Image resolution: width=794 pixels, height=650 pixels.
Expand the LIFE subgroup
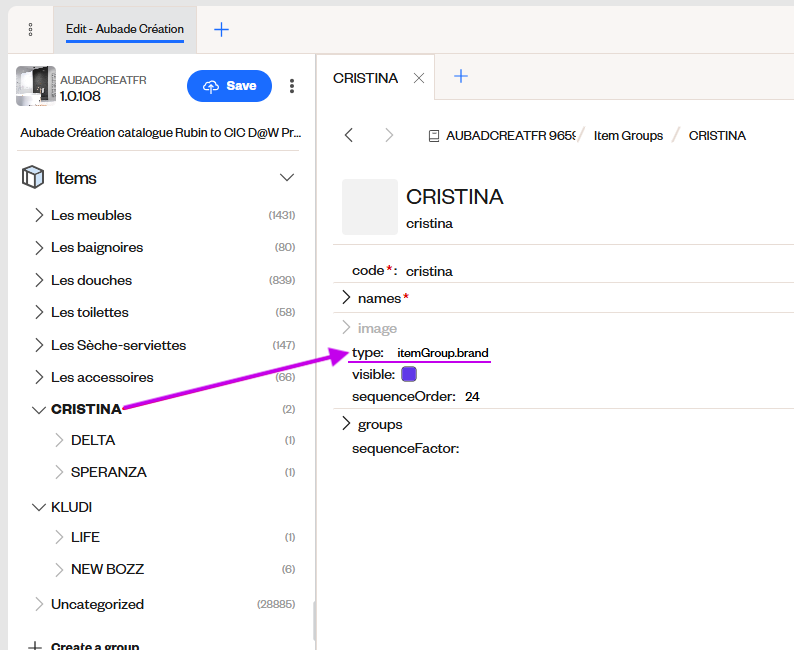pos(59,537)
